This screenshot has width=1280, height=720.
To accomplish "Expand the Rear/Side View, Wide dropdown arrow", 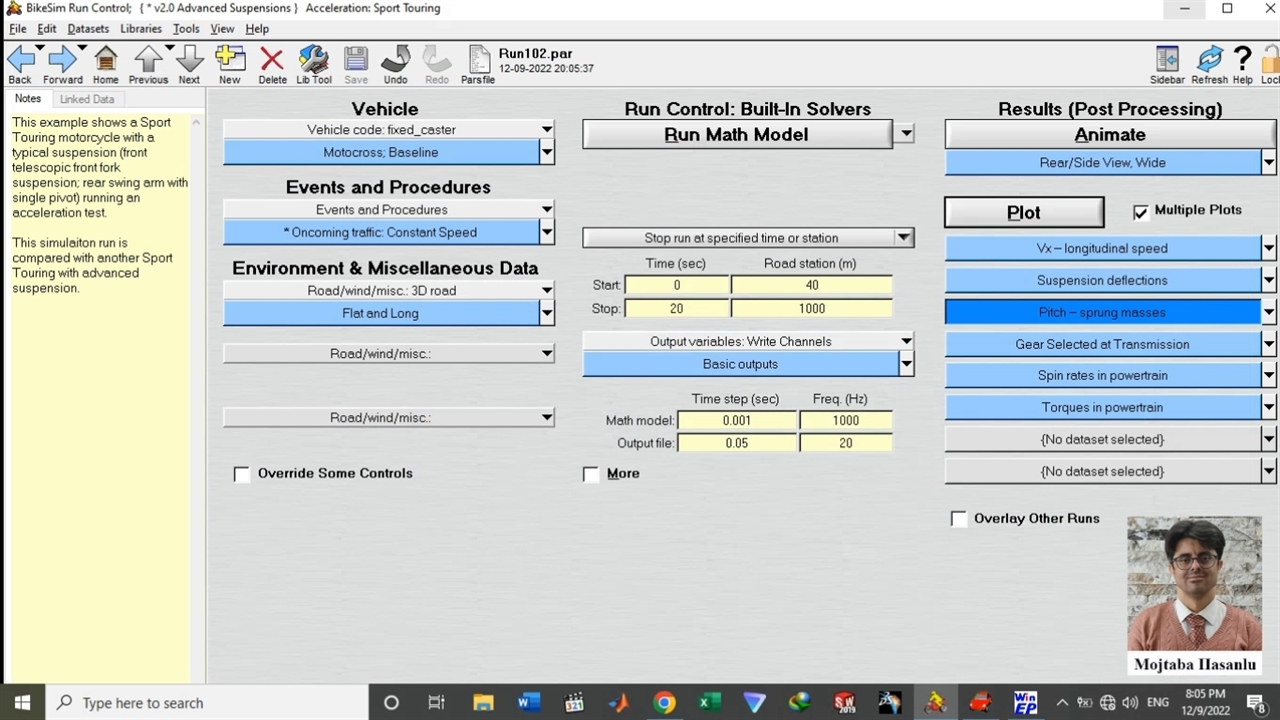I will [1268, 163].
